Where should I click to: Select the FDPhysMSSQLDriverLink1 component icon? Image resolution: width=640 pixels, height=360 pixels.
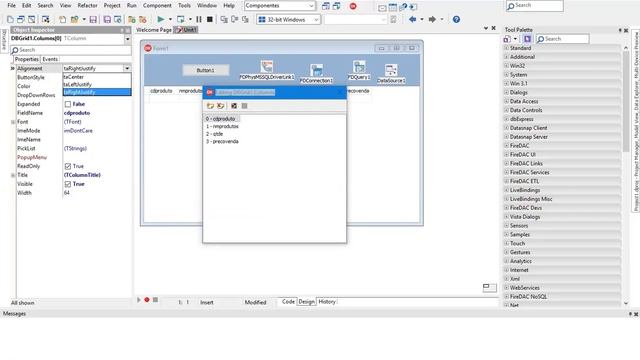pos(267,67)
